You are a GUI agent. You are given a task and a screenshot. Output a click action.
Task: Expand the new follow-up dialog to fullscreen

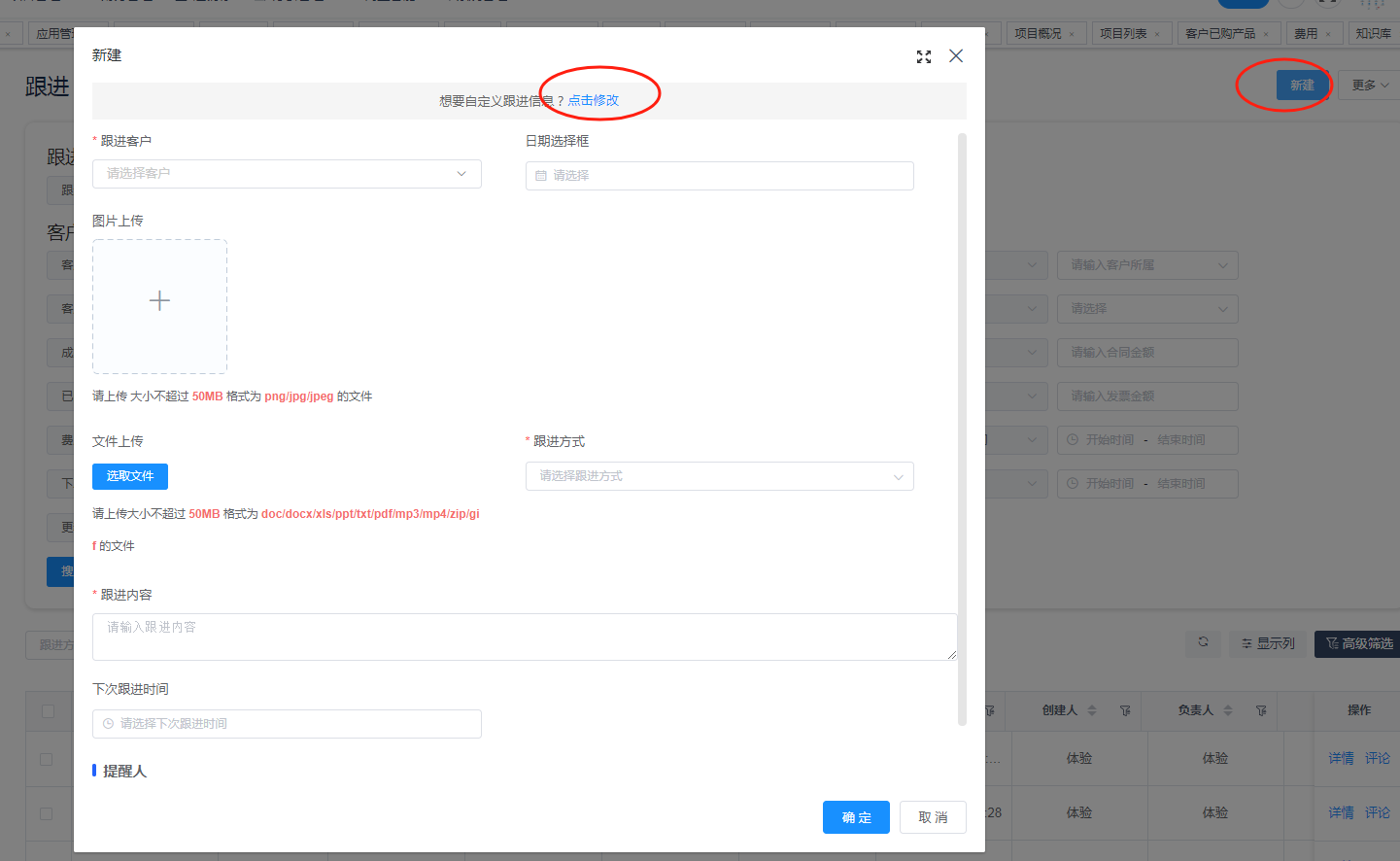tap(923, 57)
